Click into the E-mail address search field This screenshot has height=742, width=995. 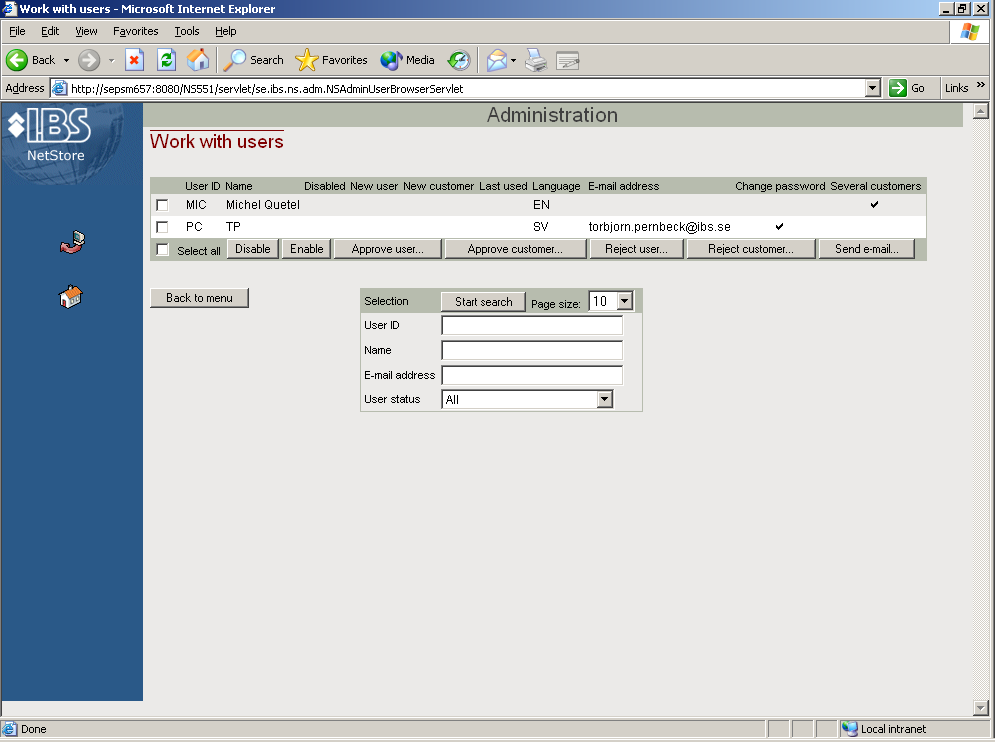tap(531, 375)
